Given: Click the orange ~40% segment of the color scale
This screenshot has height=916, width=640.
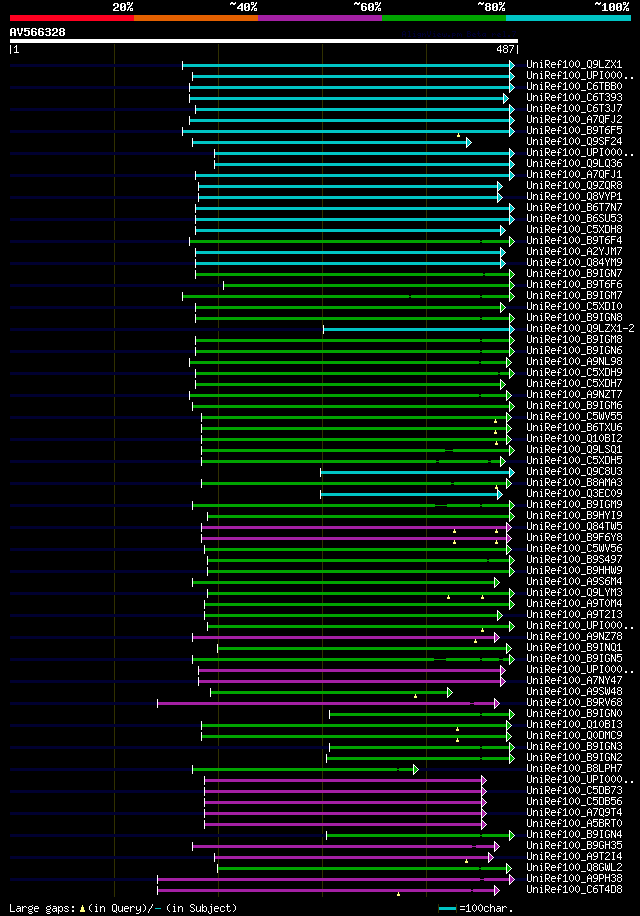Looking at the screenshot, I should point(196,18).
